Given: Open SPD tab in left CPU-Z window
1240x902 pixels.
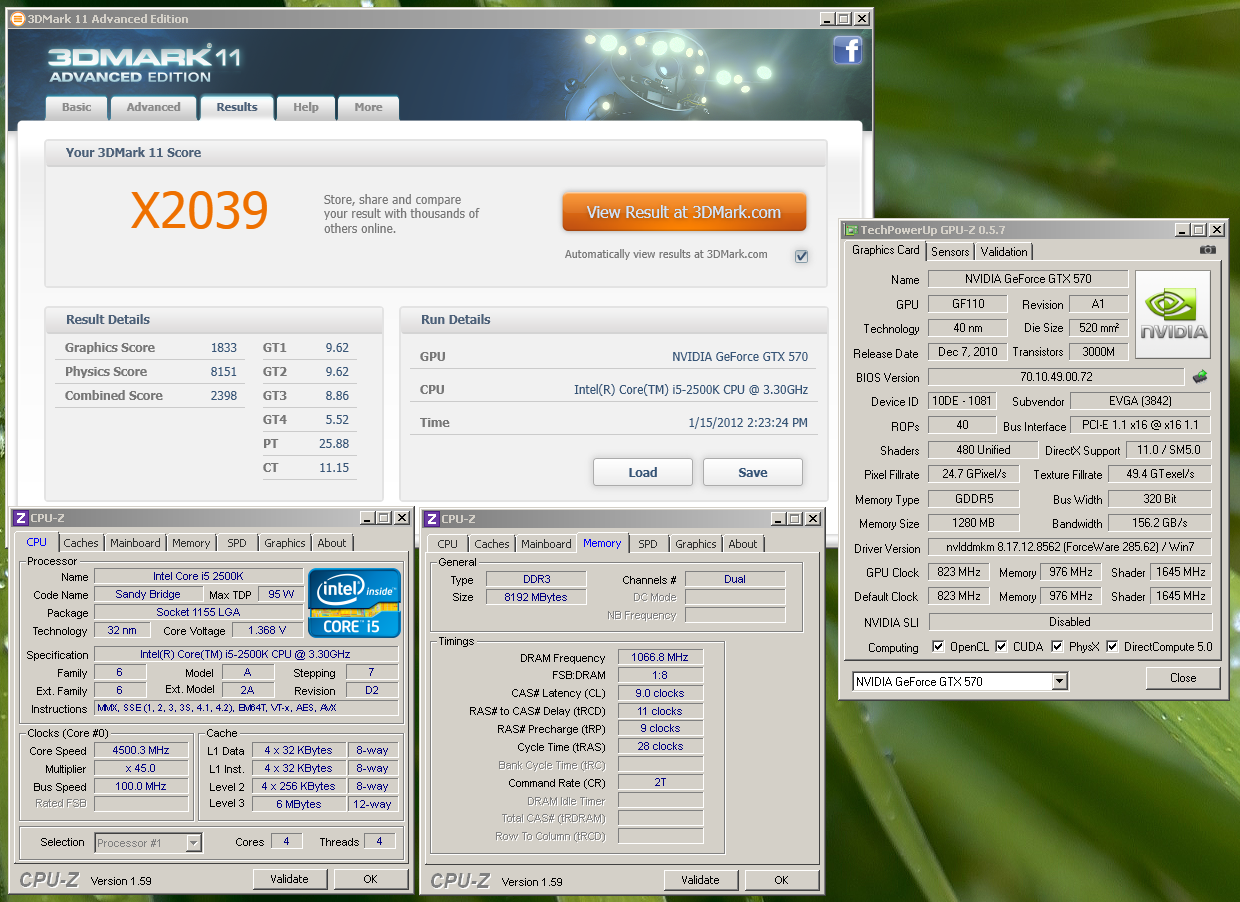Looking at the screenshot, I should (x=237, y=543).
